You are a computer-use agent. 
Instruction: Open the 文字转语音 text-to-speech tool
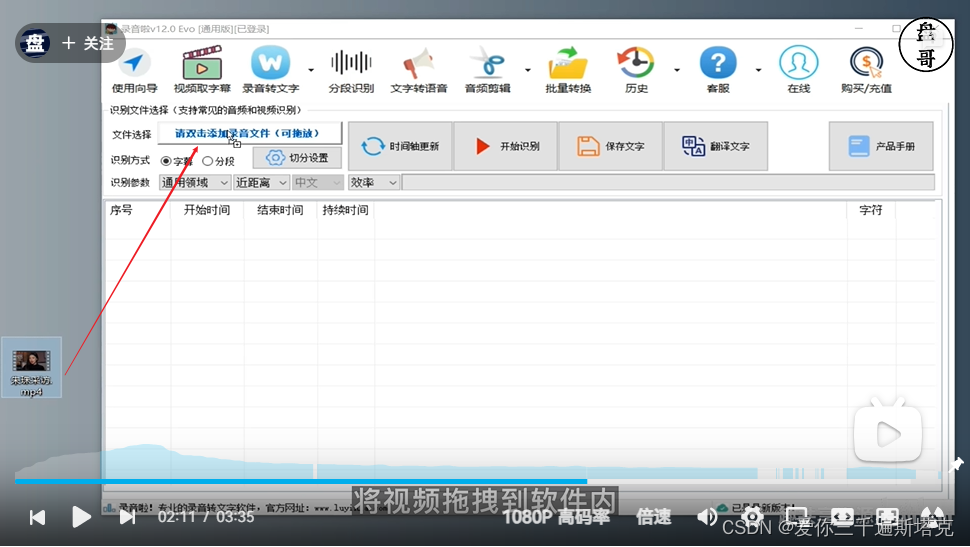[x=419, y=70]
